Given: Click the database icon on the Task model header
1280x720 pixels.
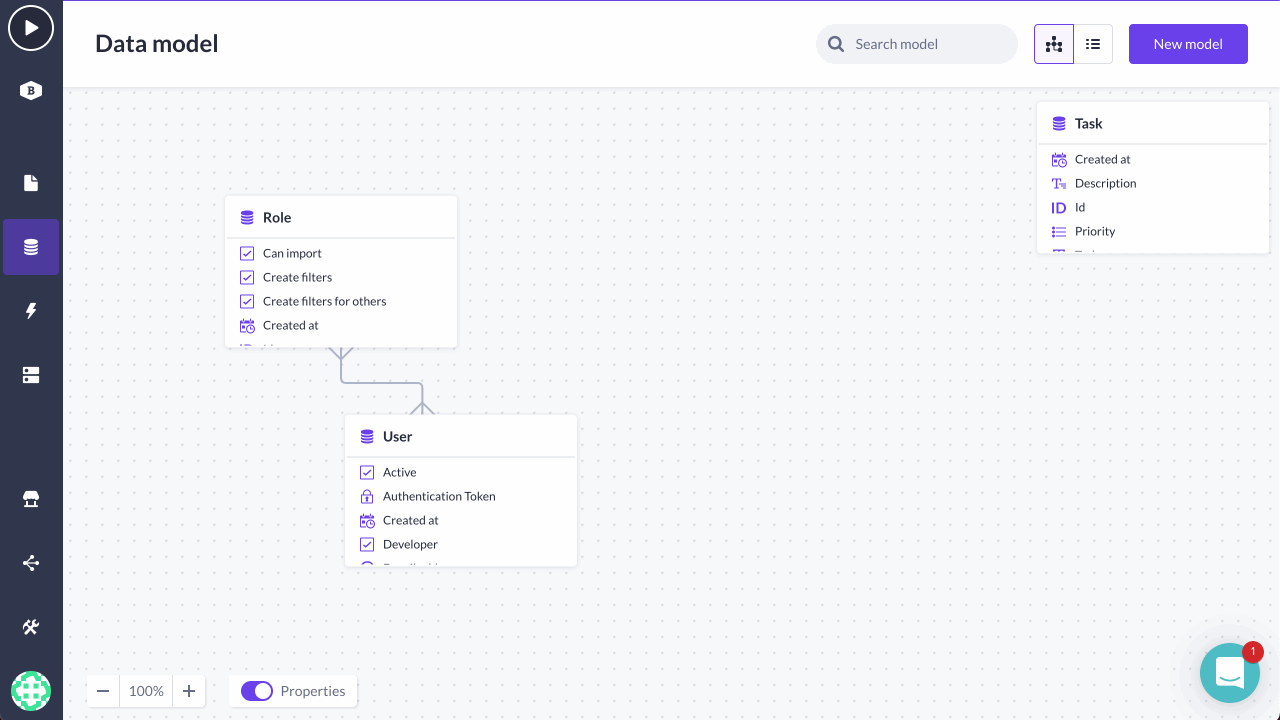Looking at the screenshot, I should pos(1059,123).
